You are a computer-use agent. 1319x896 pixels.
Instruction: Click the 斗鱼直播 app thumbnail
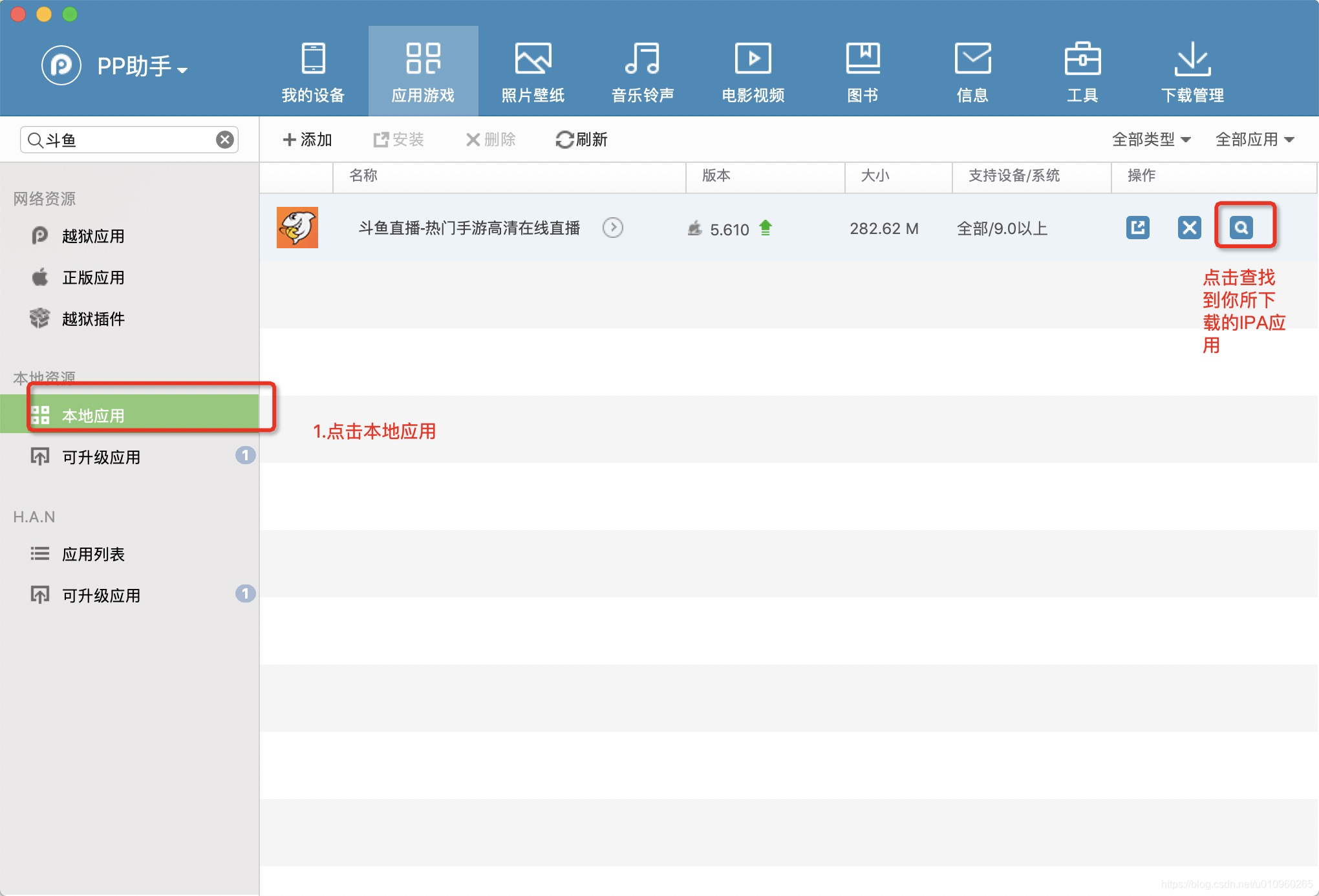pyautogui.click(x=297, y=228)
